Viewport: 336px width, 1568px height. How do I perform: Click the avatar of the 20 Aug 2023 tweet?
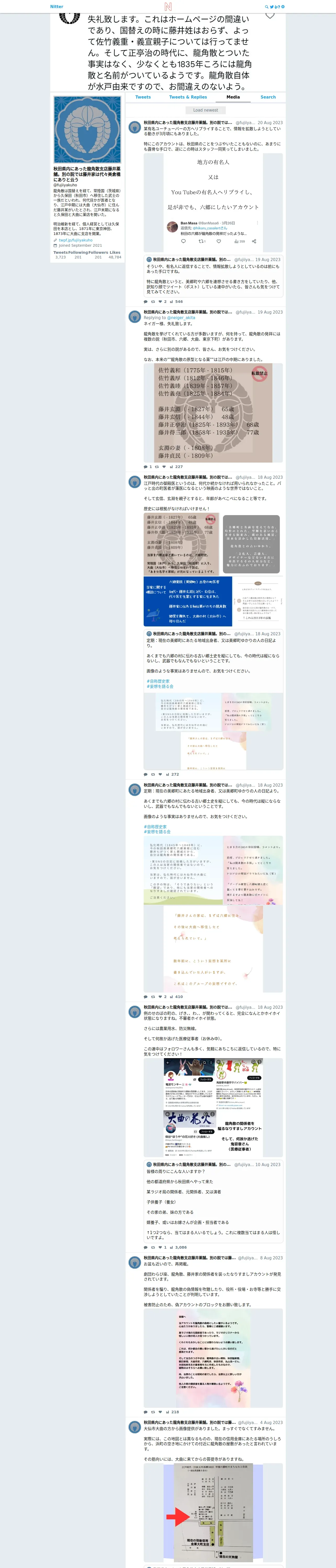tap(135, 127)
